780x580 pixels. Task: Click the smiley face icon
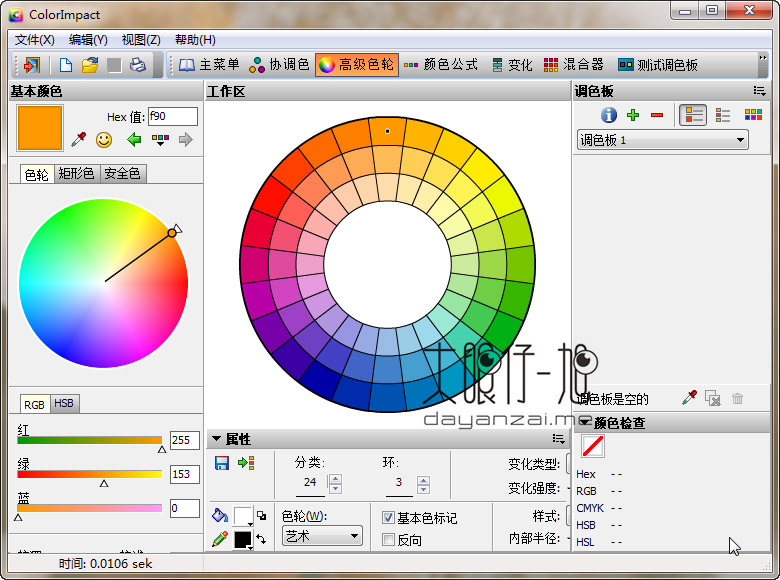pos(104,140)
